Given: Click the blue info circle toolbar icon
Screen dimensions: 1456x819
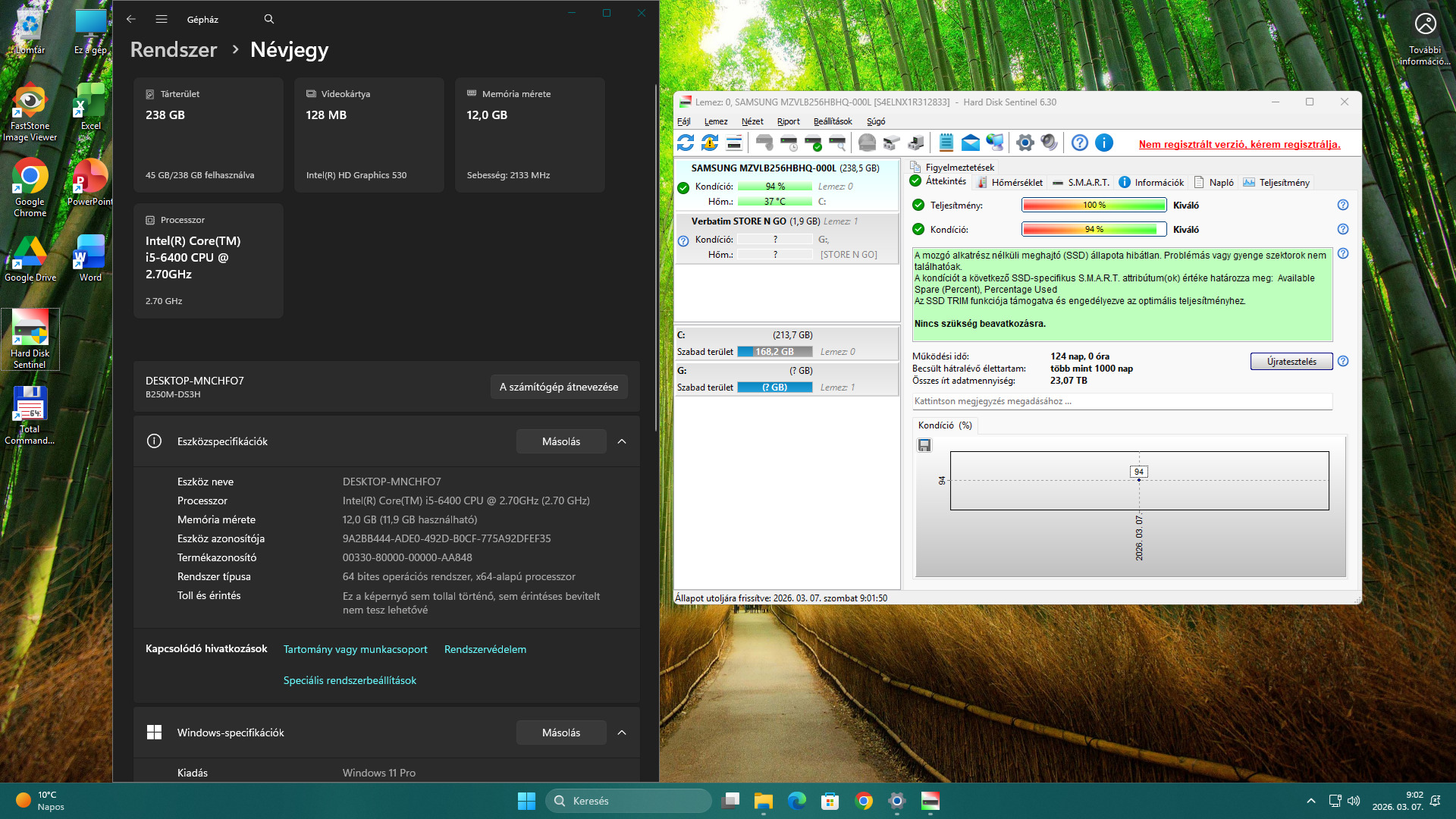Looking at the screenshot, I should pos(1104,143).
